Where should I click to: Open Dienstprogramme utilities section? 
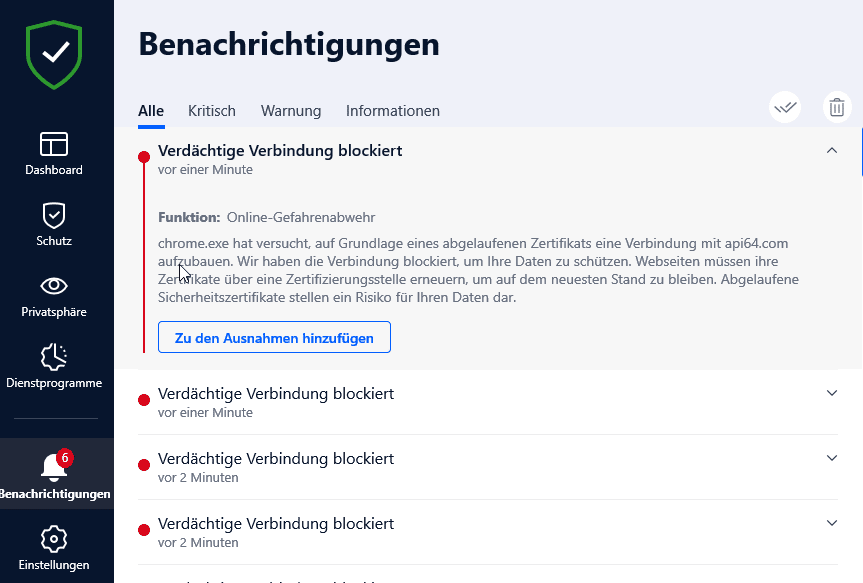coord(54,366)
